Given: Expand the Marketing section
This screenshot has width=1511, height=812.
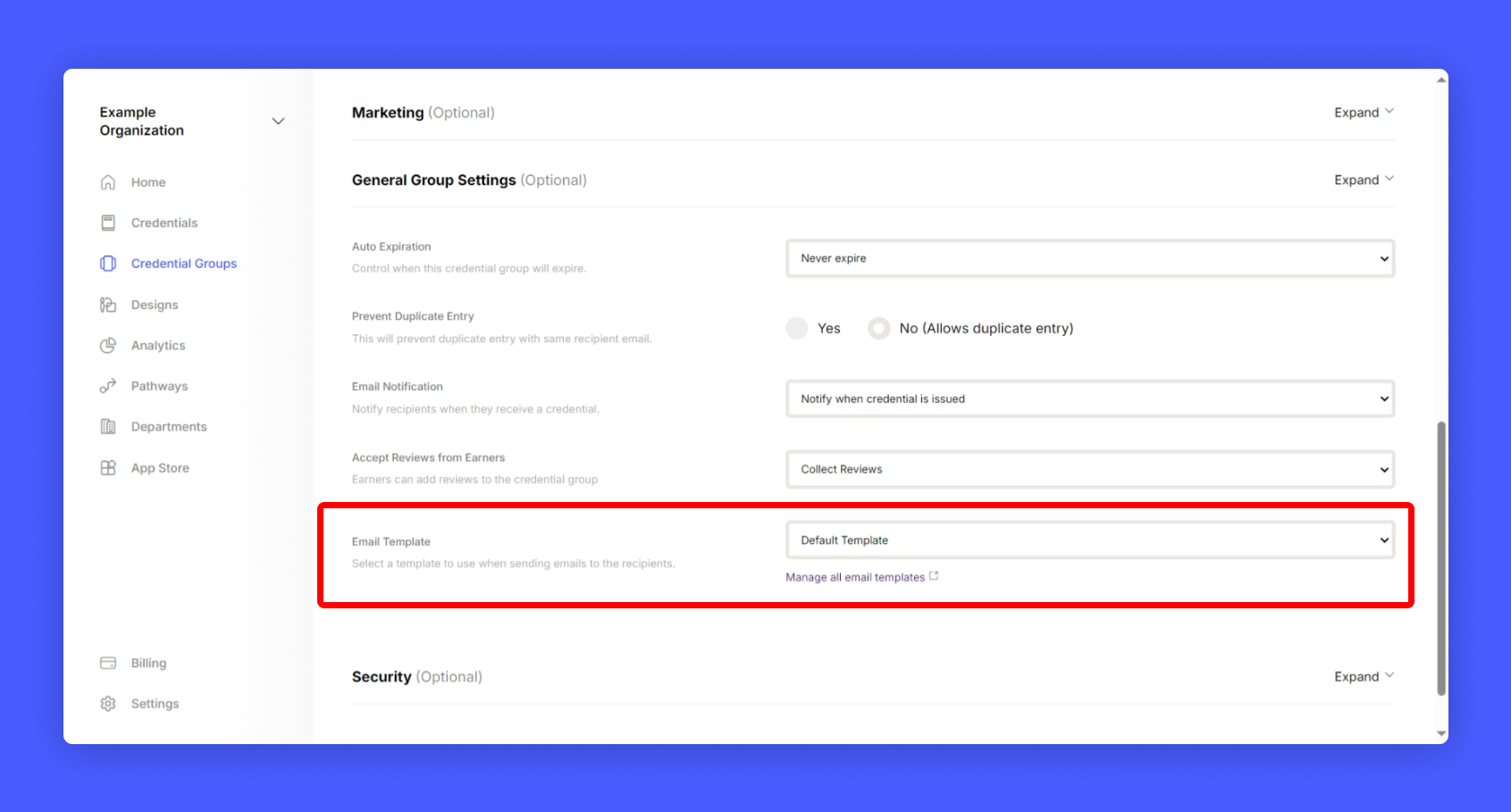Looking at the screenshot, I should tap(1363, 113).
